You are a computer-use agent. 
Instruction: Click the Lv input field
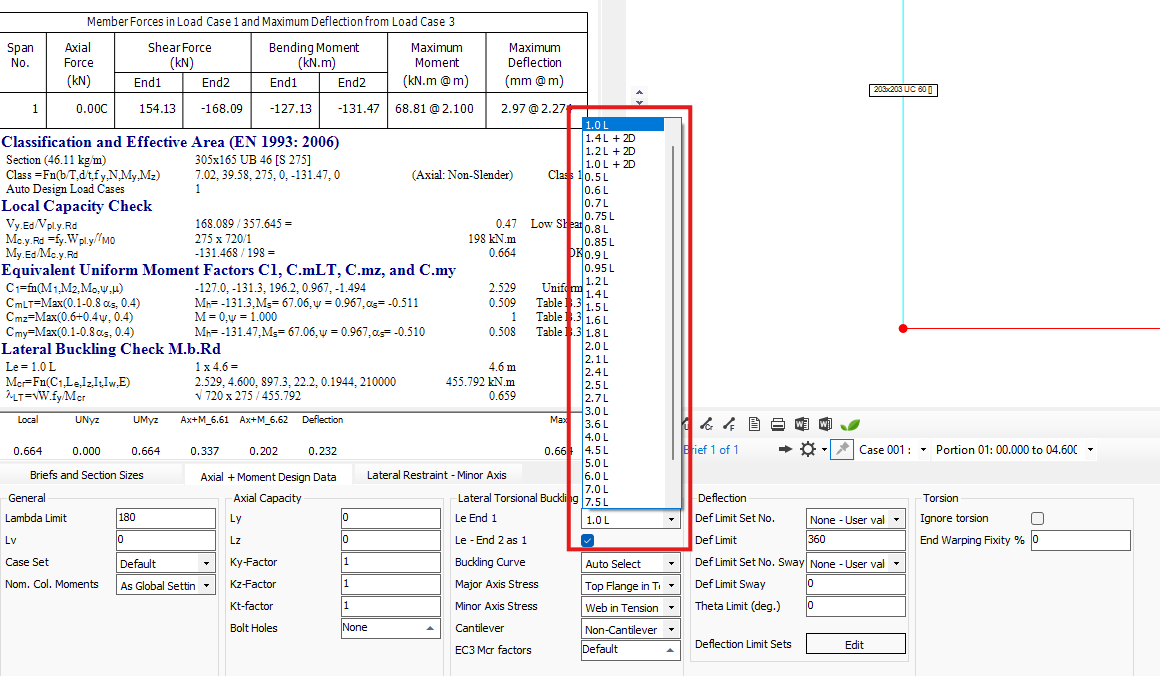click(x=166, y=540)
